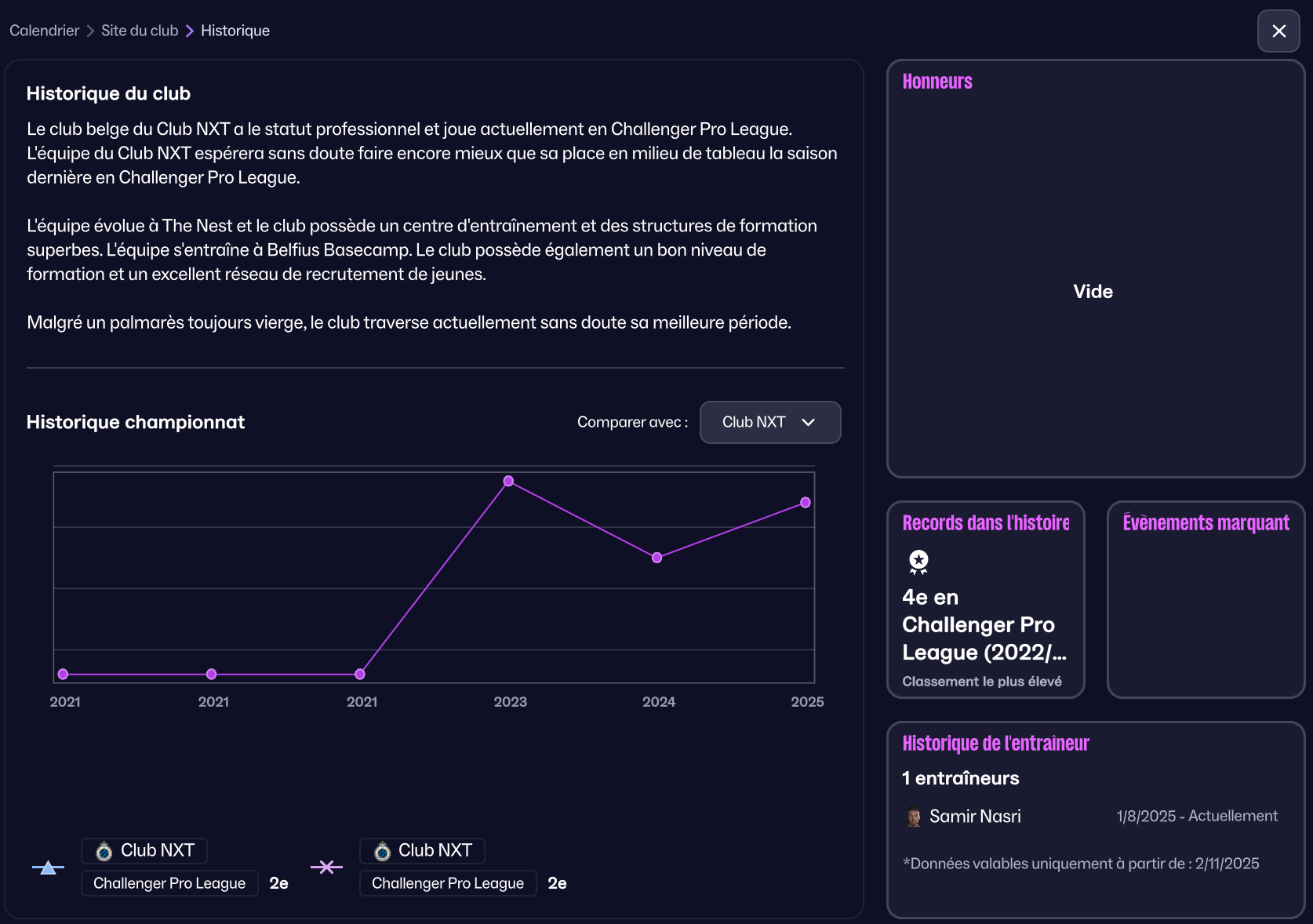Click the purple cross legend marker

(326, 867)
